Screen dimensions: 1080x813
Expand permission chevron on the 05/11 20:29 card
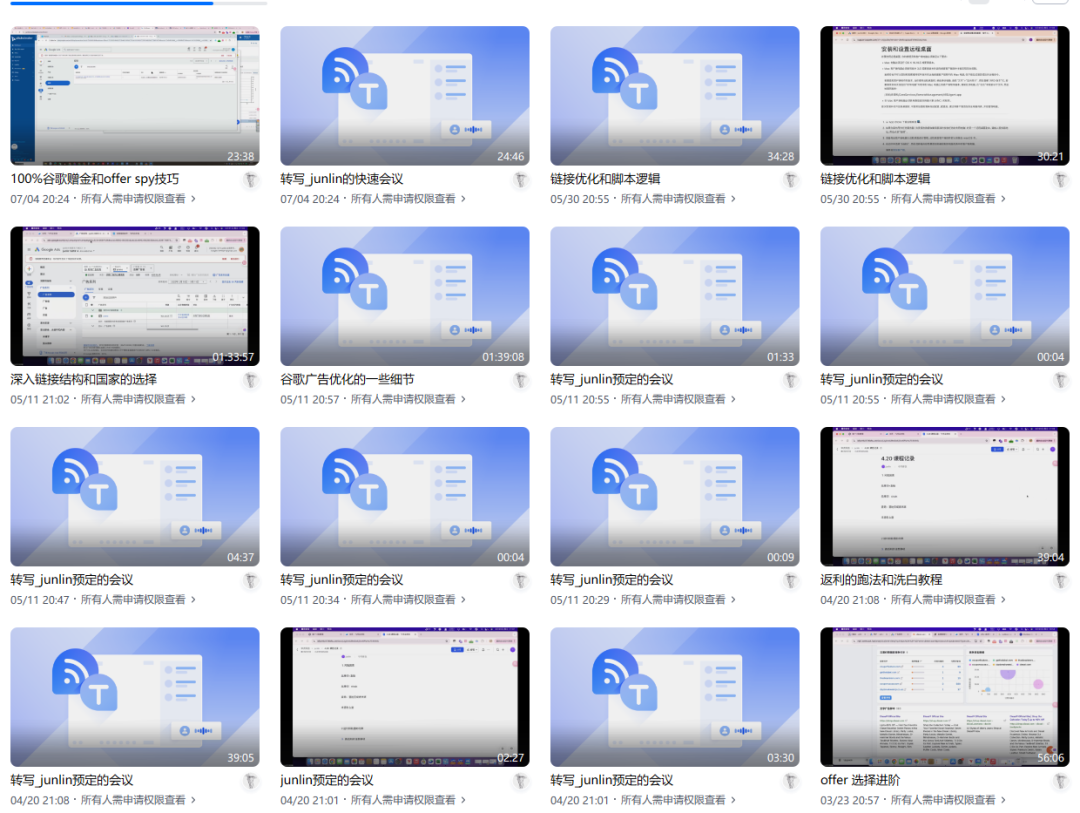point(734,599)
